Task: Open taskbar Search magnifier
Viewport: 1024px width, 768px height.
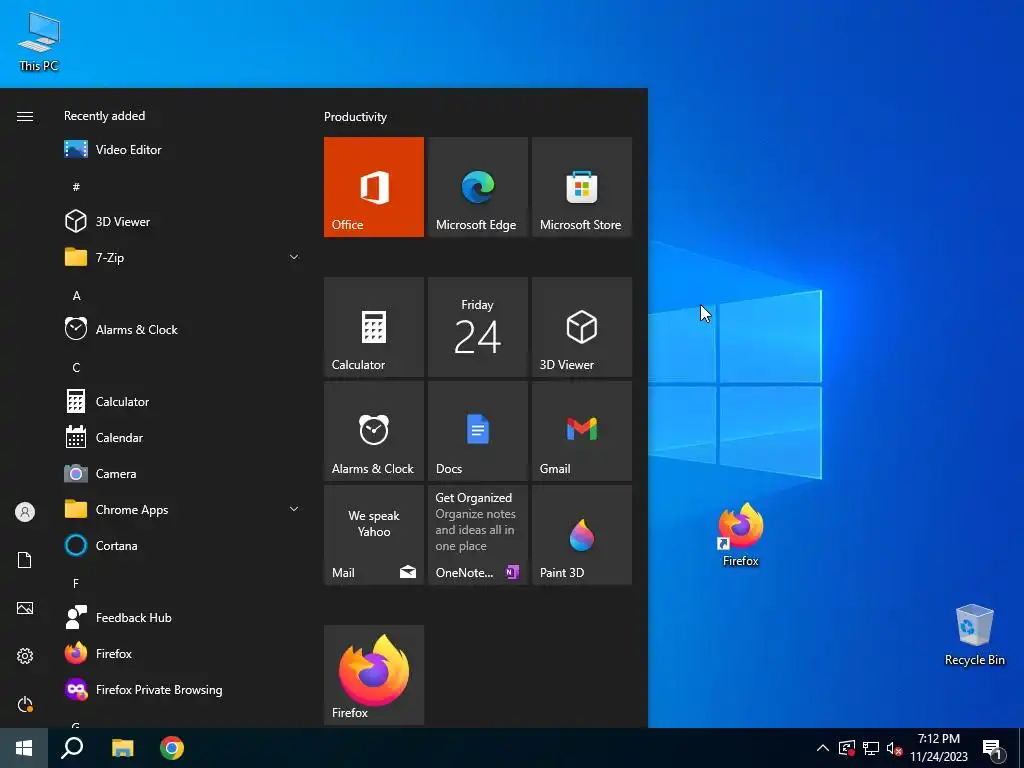Action: click(x=72, y=748)
